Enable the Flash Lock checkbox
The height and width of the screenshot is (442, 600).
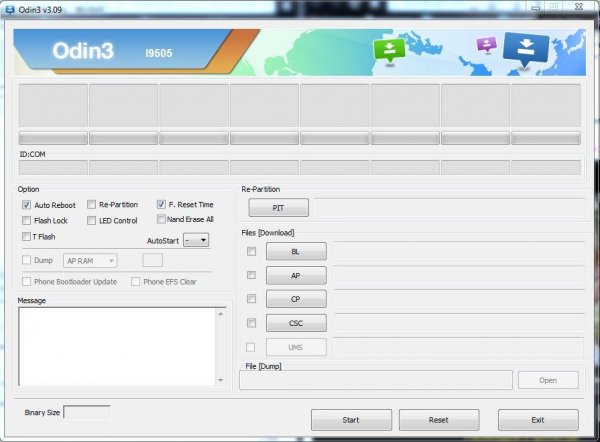(26, 220)
